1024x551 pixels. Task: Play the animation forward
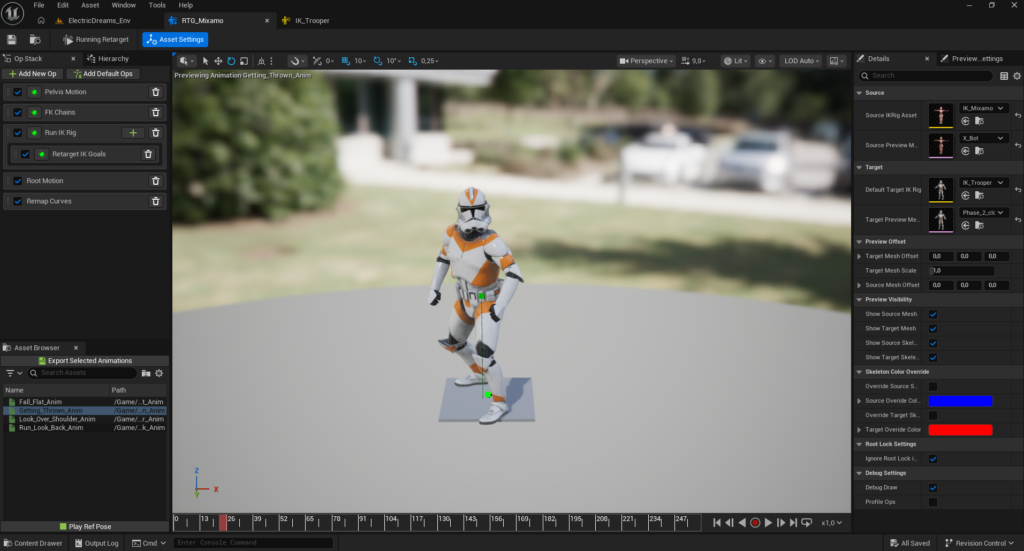(768, 522)
